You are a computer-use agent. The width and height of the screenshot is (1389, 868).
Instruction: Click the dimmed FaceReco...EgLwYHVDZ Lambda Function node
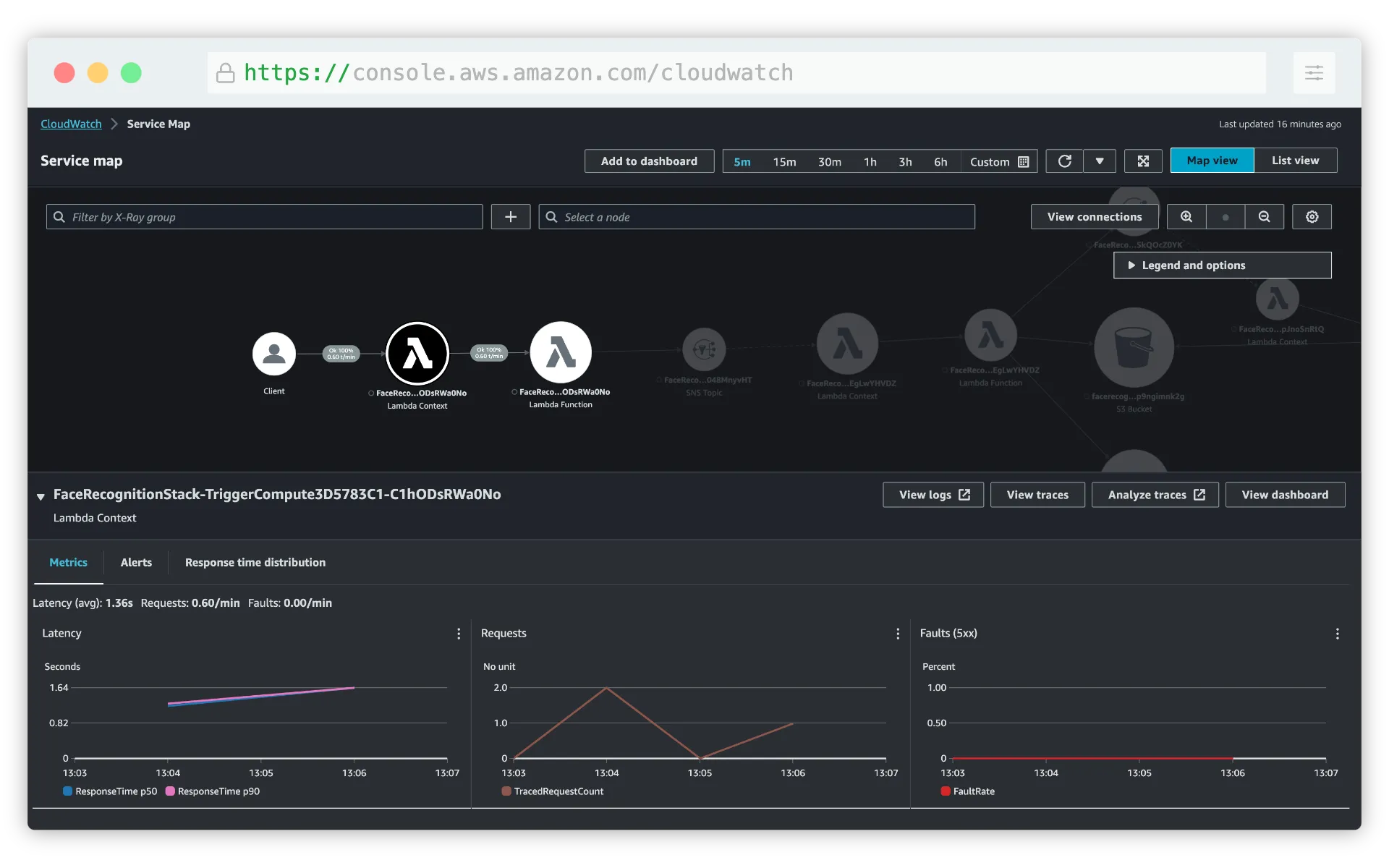click(990, 335)
